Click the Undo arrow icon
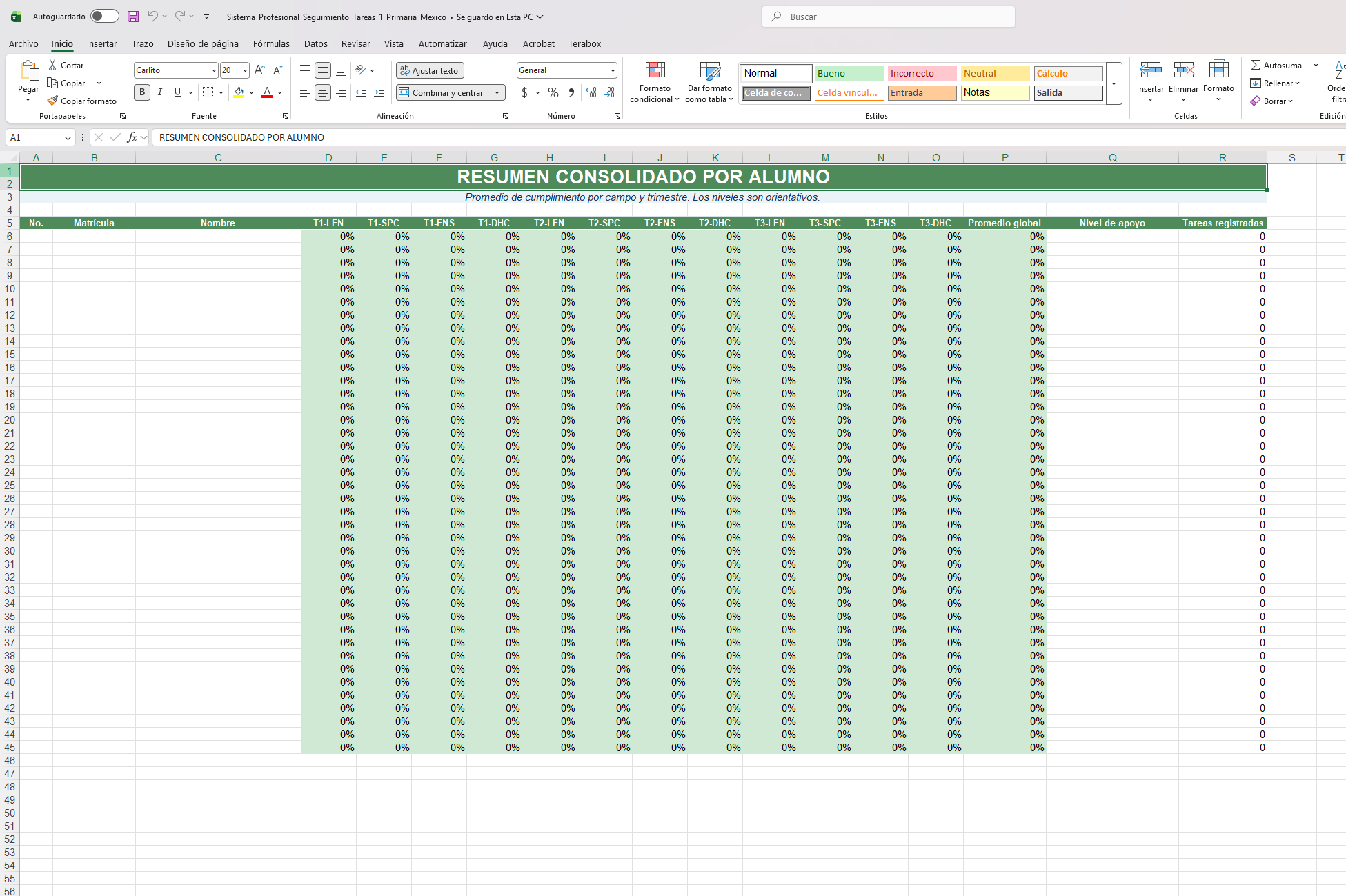Screen dimensions: 1346x896 pos(152,16)
